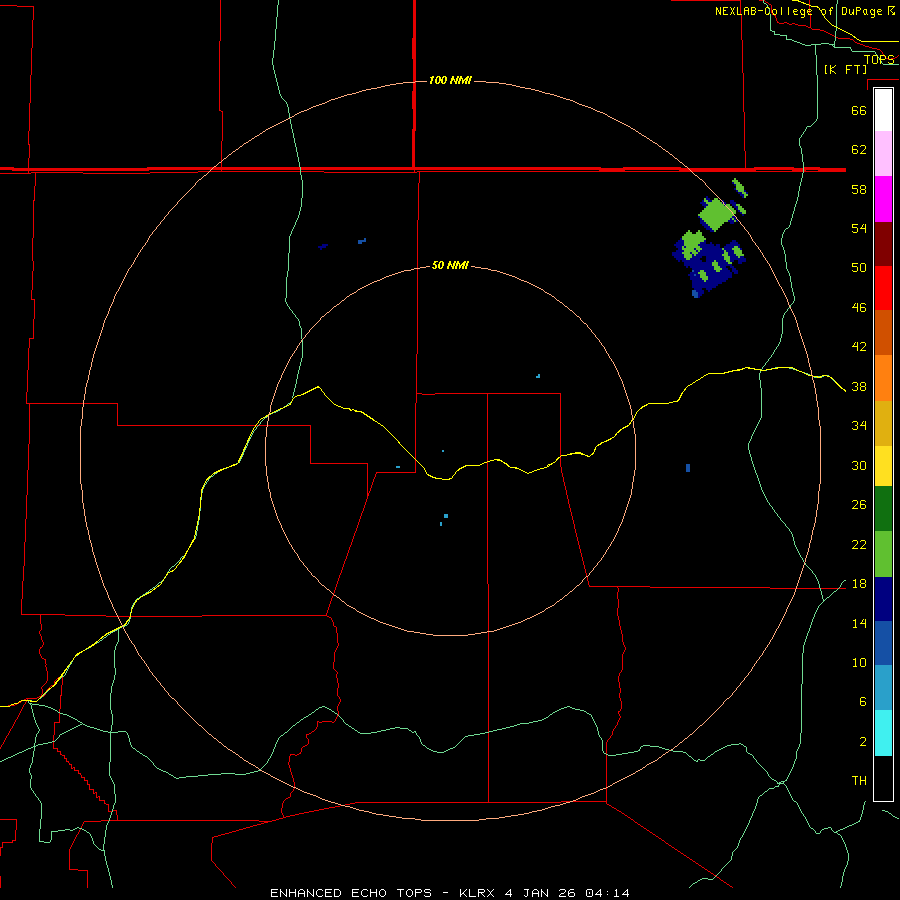Click the legend value '10'

point(859,663)
